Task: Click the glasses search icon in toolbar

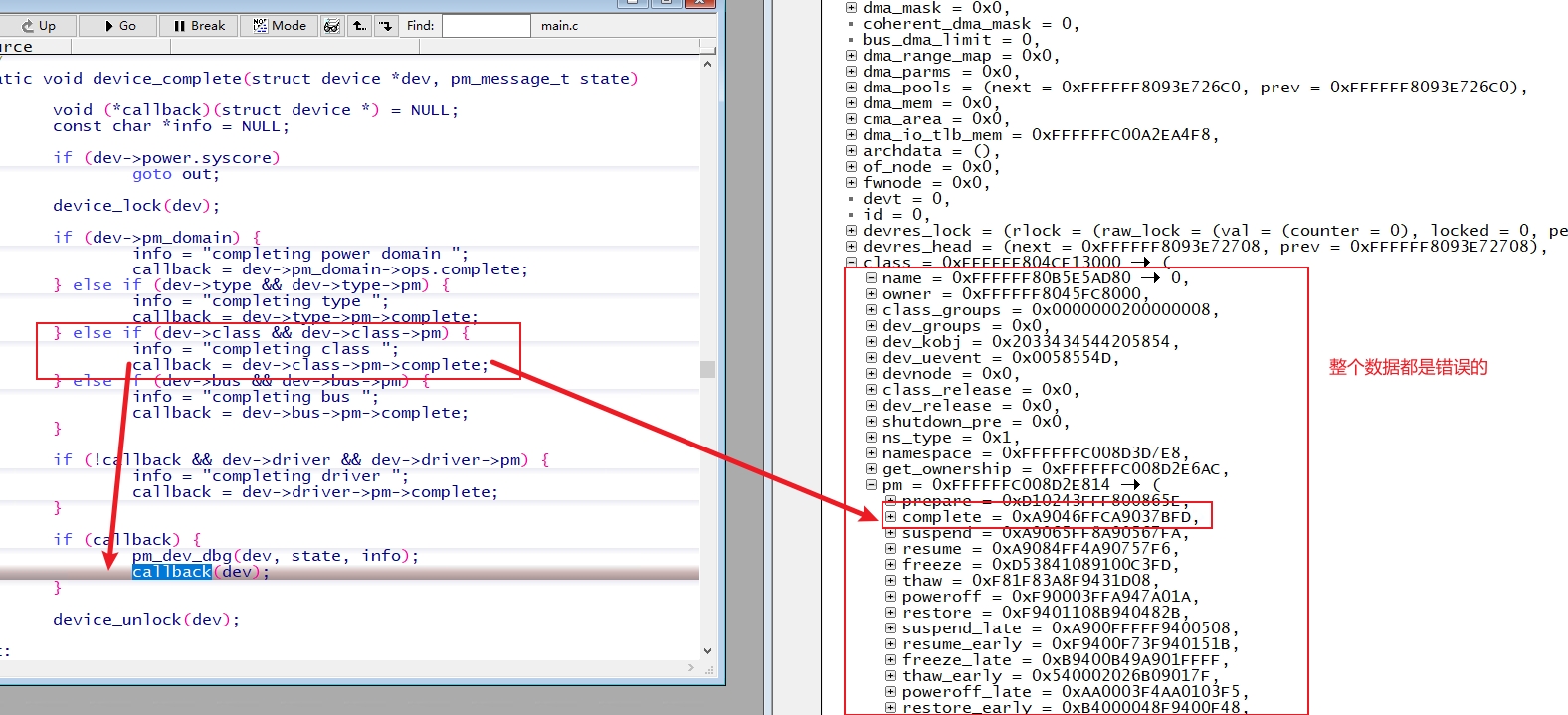Action: 332,26
